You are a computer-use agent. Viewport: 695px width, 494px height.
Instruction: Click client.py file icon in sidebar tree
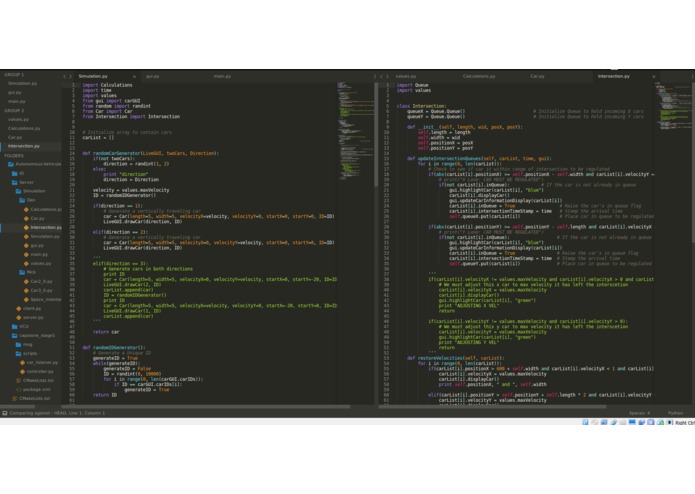click(19, 308)
